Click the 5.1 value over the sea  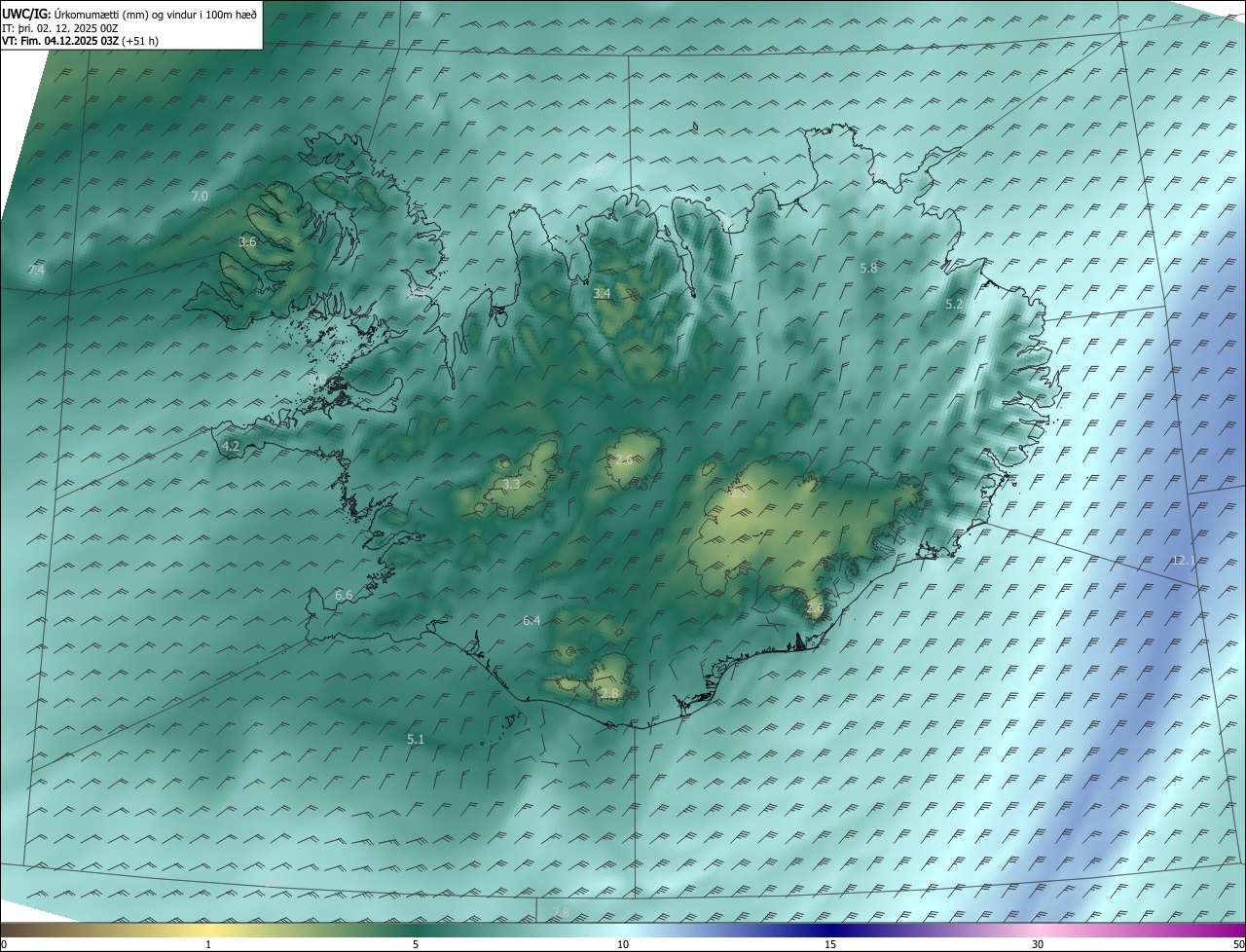point(416,740)
